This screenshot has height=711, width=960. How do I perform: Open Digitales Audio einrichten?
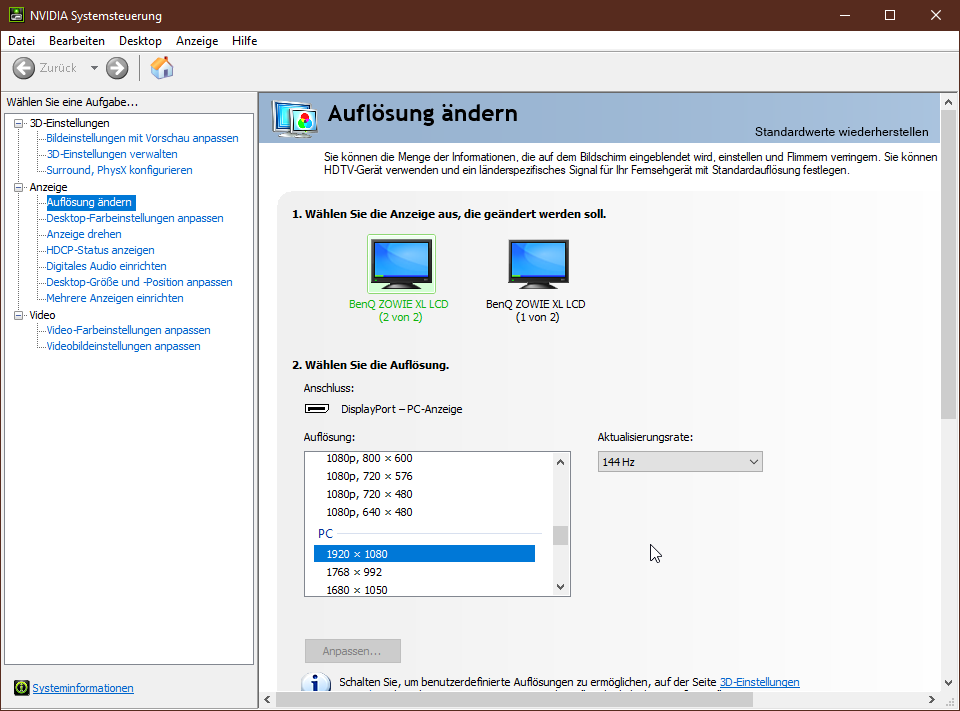(107, 266)
